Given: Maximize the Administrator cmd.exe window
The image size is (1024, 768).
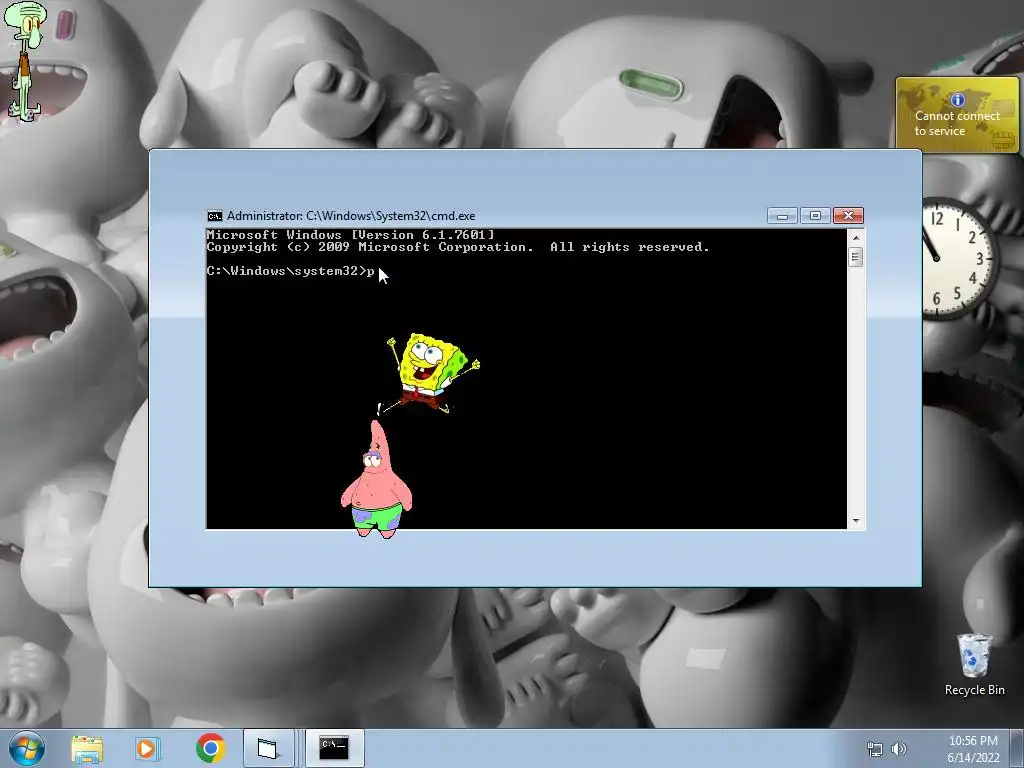Looking at the screenshot, I should [x=814, y=216].
